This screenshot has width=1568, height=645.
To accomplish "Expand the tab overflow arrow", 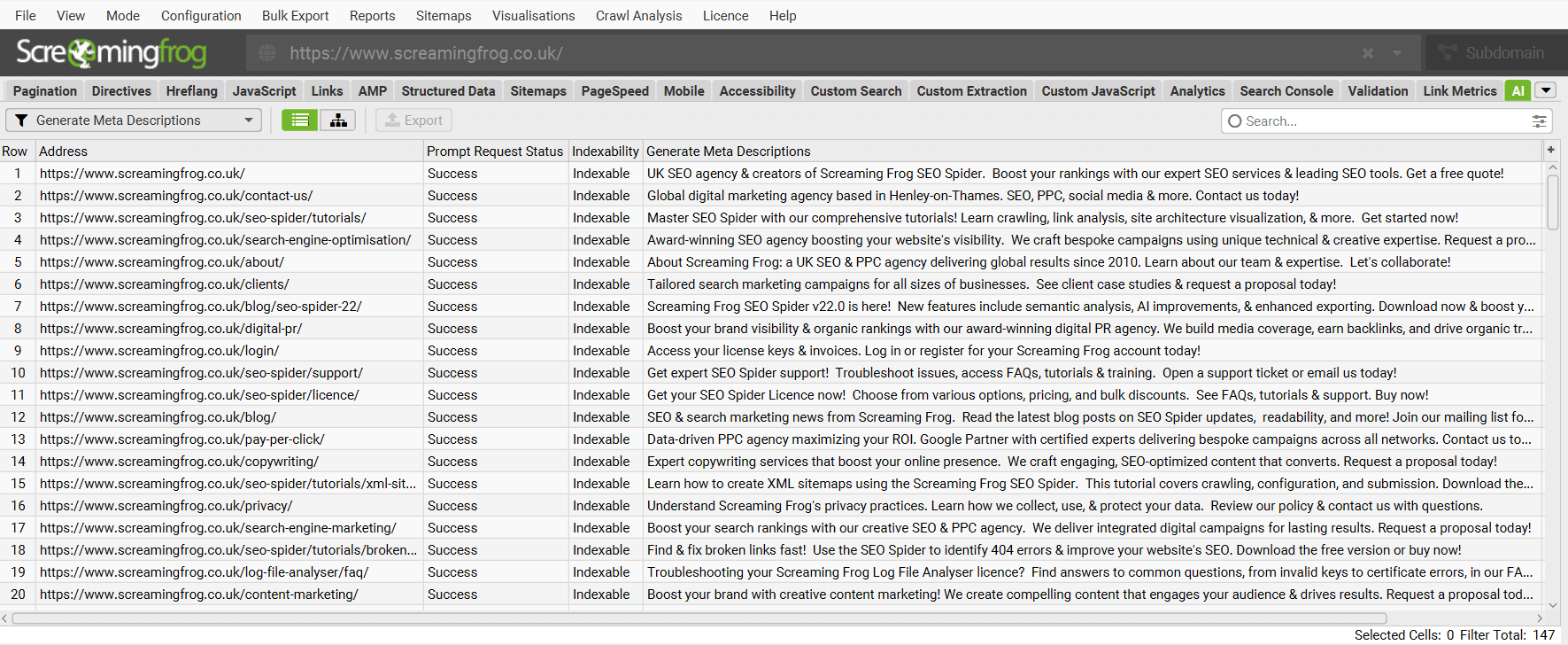I will coord(1546,90).
